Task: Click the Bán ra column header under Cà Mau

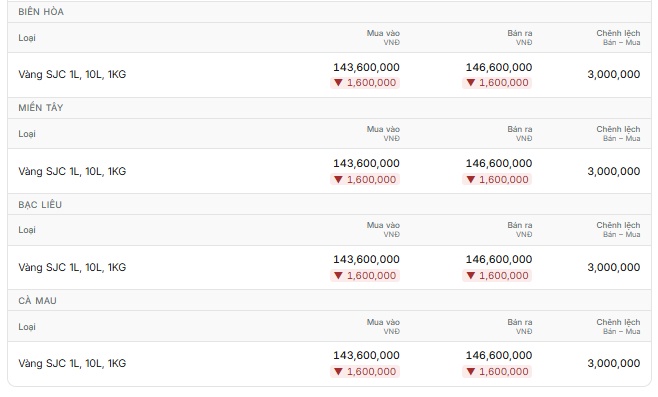Action: tap(520, 326)
